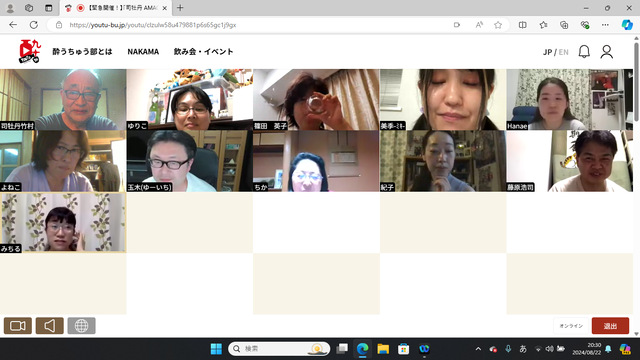The image size is (640, 360).
Task: Open the app available icon in address bar
Action: point(457,25)
